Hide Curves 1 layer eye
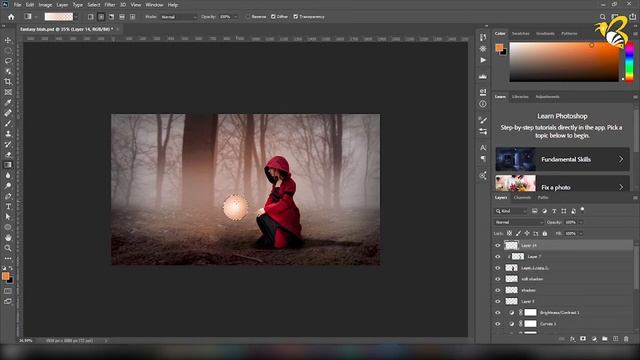The width and height of the screenshot is (640, 360). tap(498, 324)
